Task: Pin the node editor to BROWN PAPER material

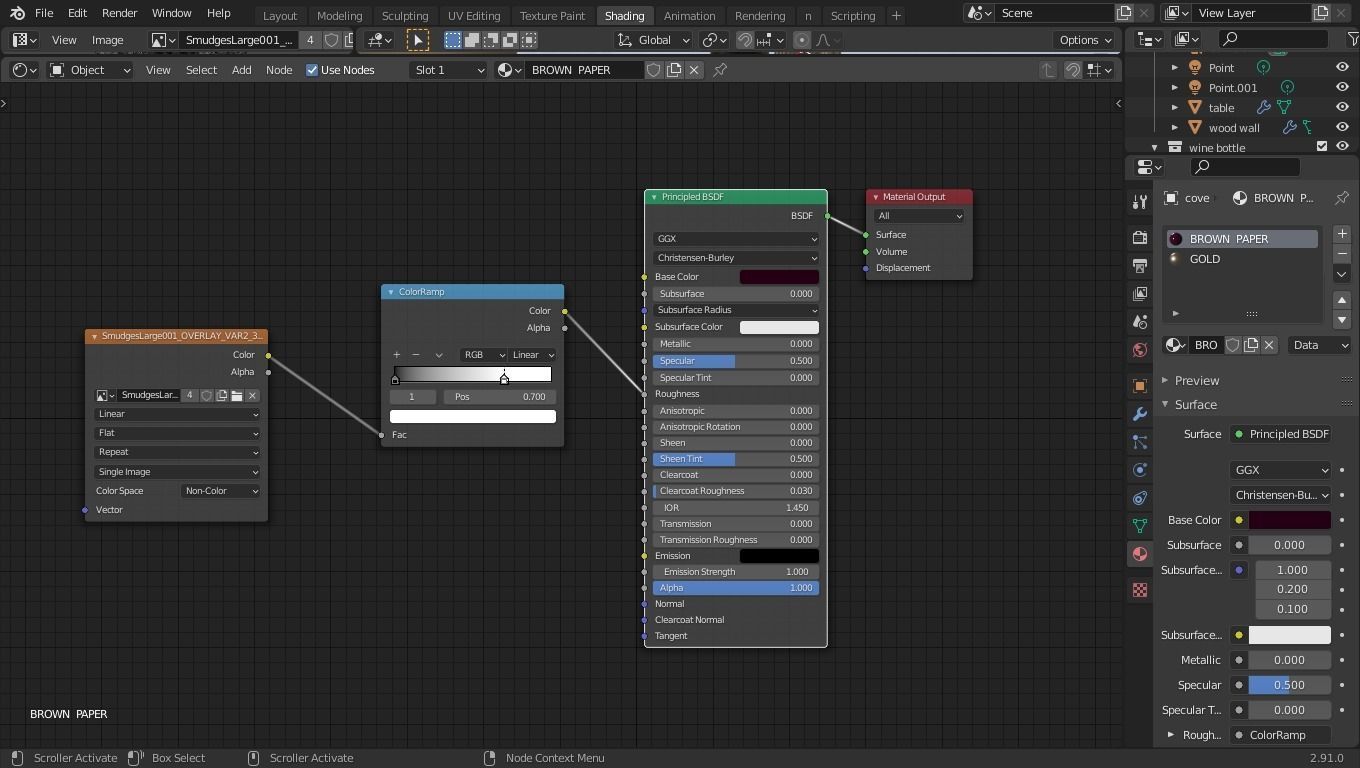Action: [720, 70]
